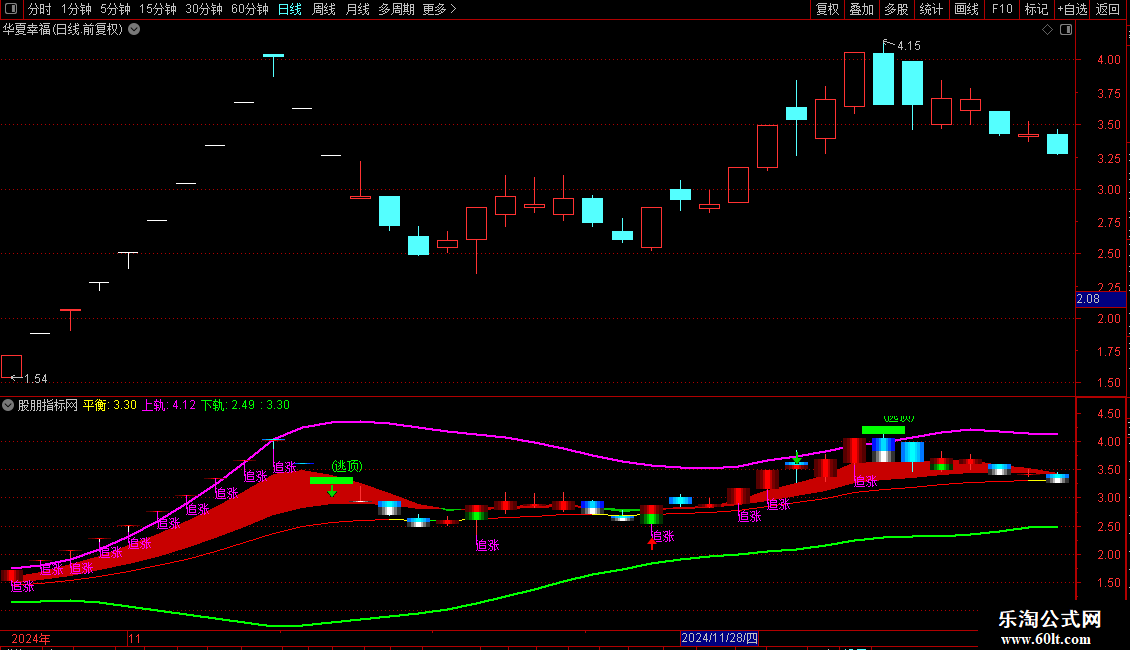Click the 标记 mark button
The image size is (1130, 650).
1036,9
